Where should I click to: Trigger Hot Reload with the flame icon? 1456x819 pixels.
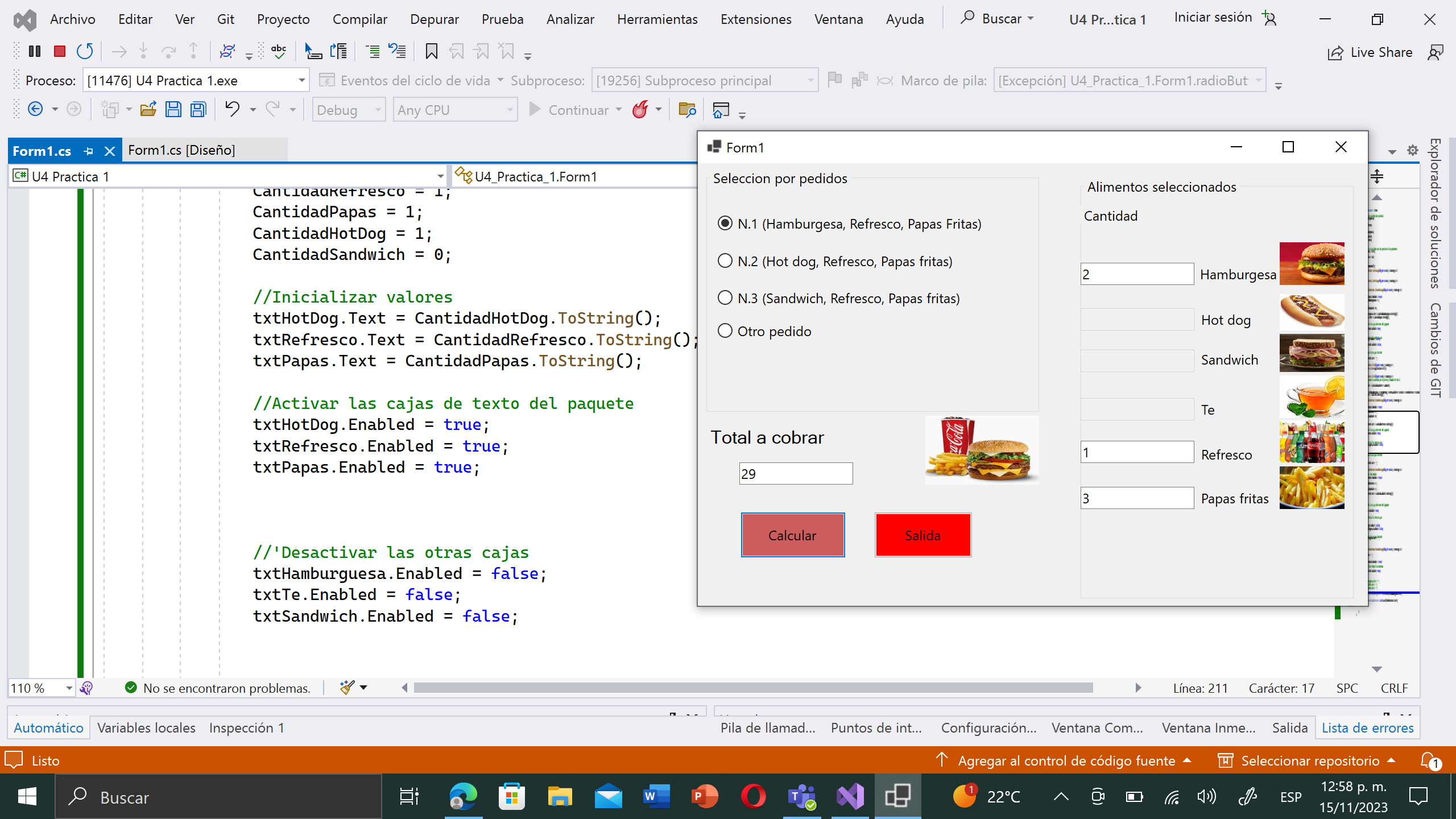point(642,109)
